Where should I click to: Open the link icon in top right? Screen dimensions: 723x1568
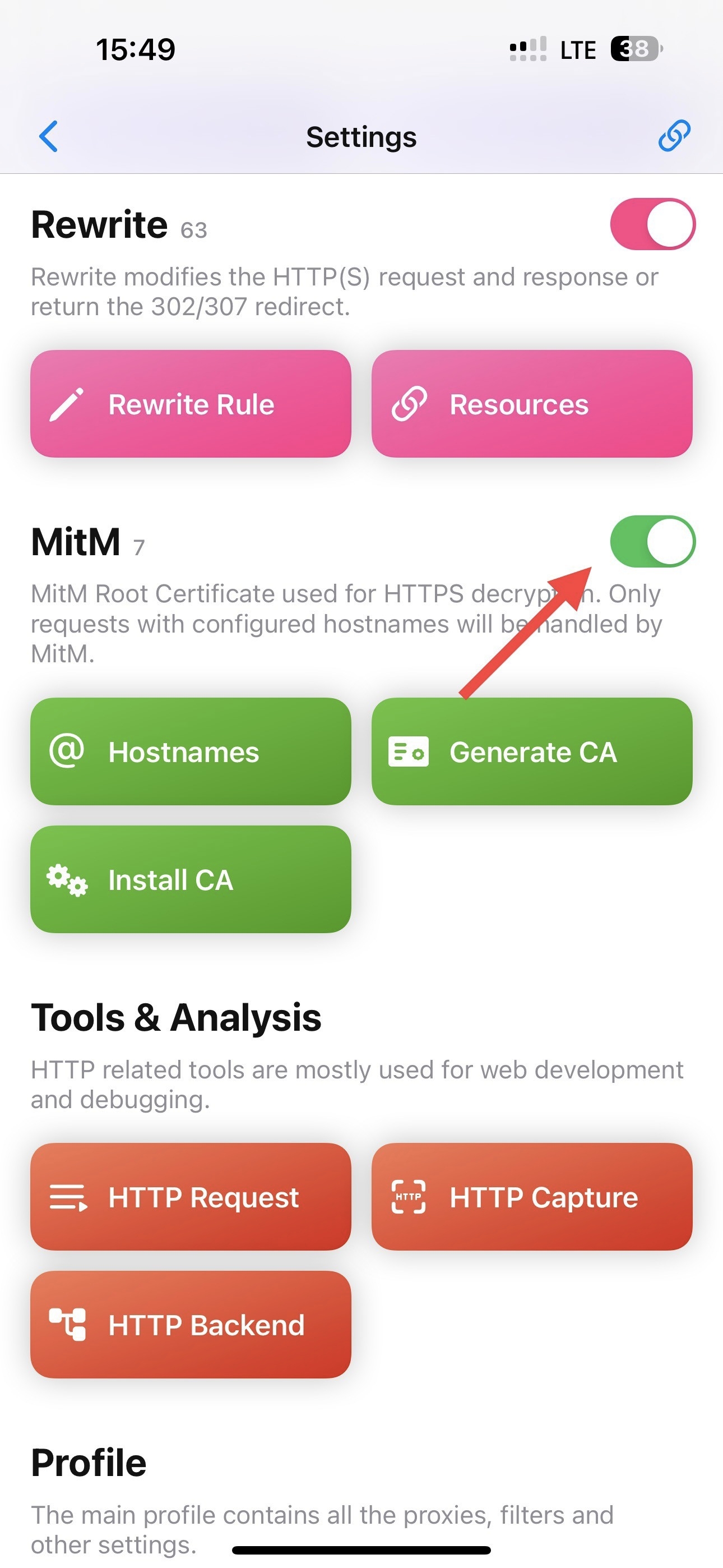coord(674,135)
